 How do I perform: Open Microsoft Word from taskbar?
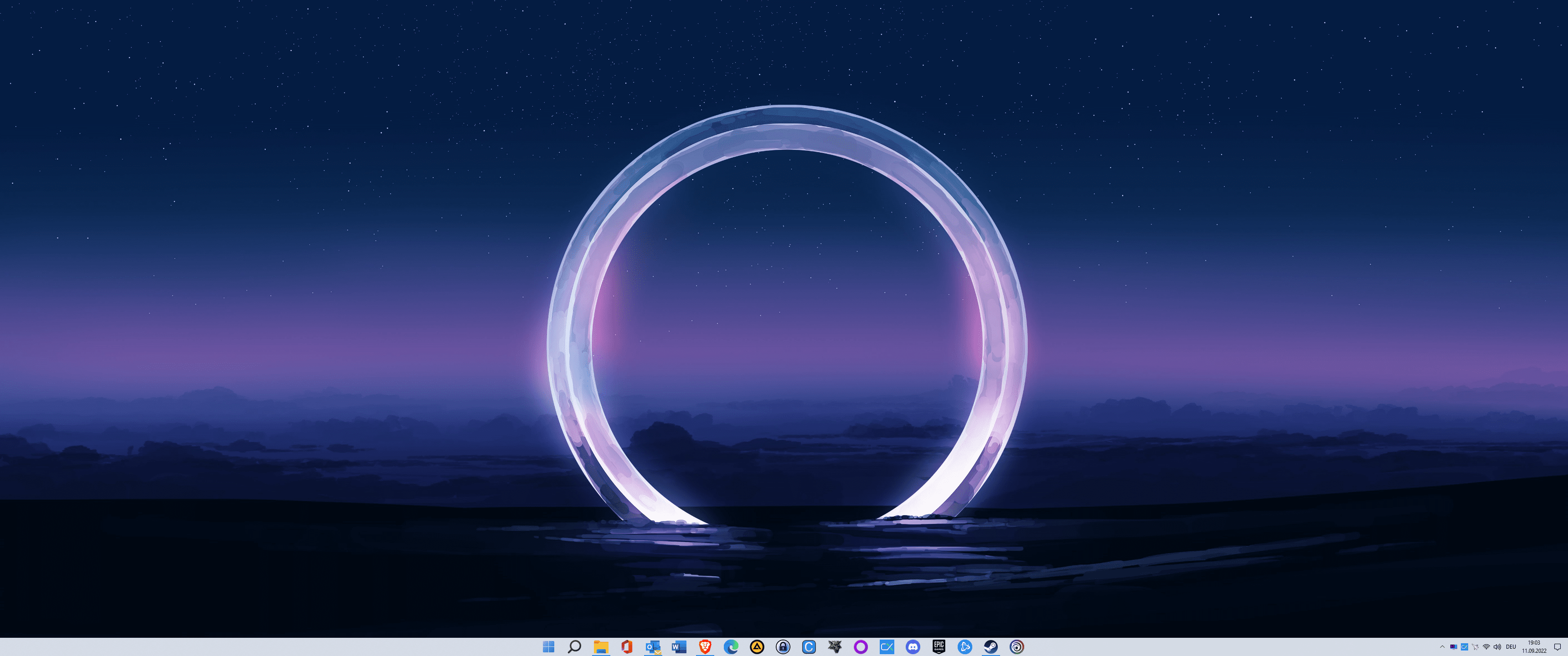point(679,647)
